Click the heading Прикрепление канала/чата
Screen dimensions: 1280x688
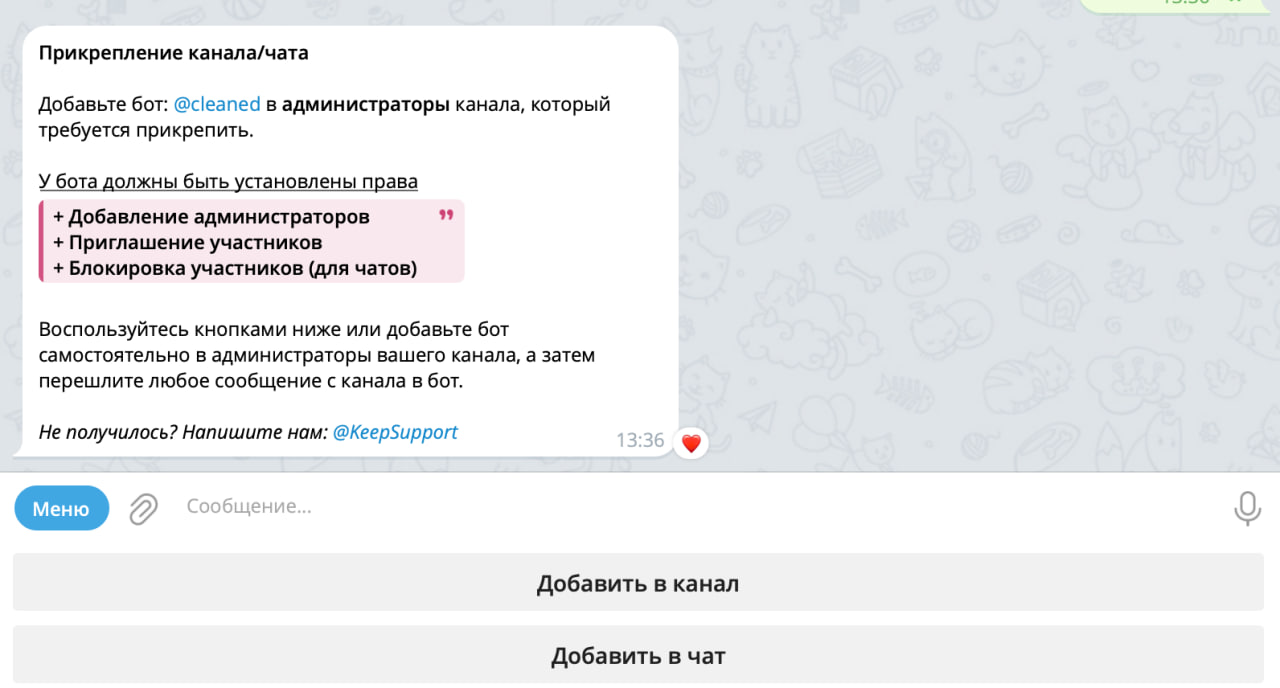point(174,53)
